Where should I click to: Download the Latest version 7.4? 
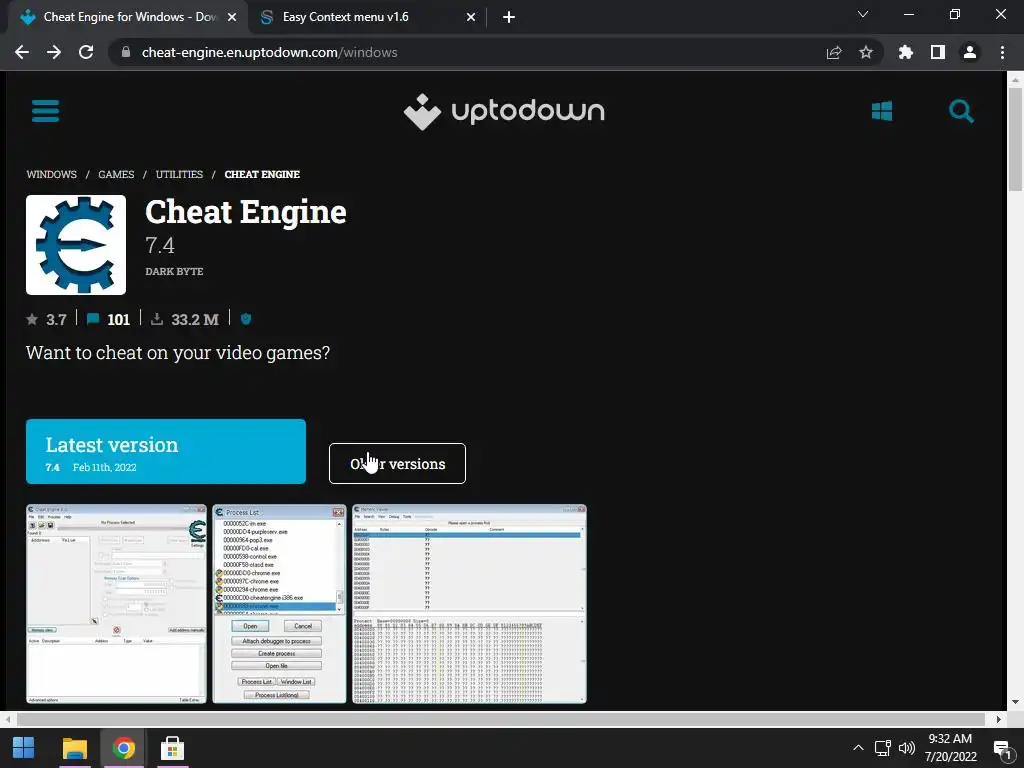[x=166, y=451]
